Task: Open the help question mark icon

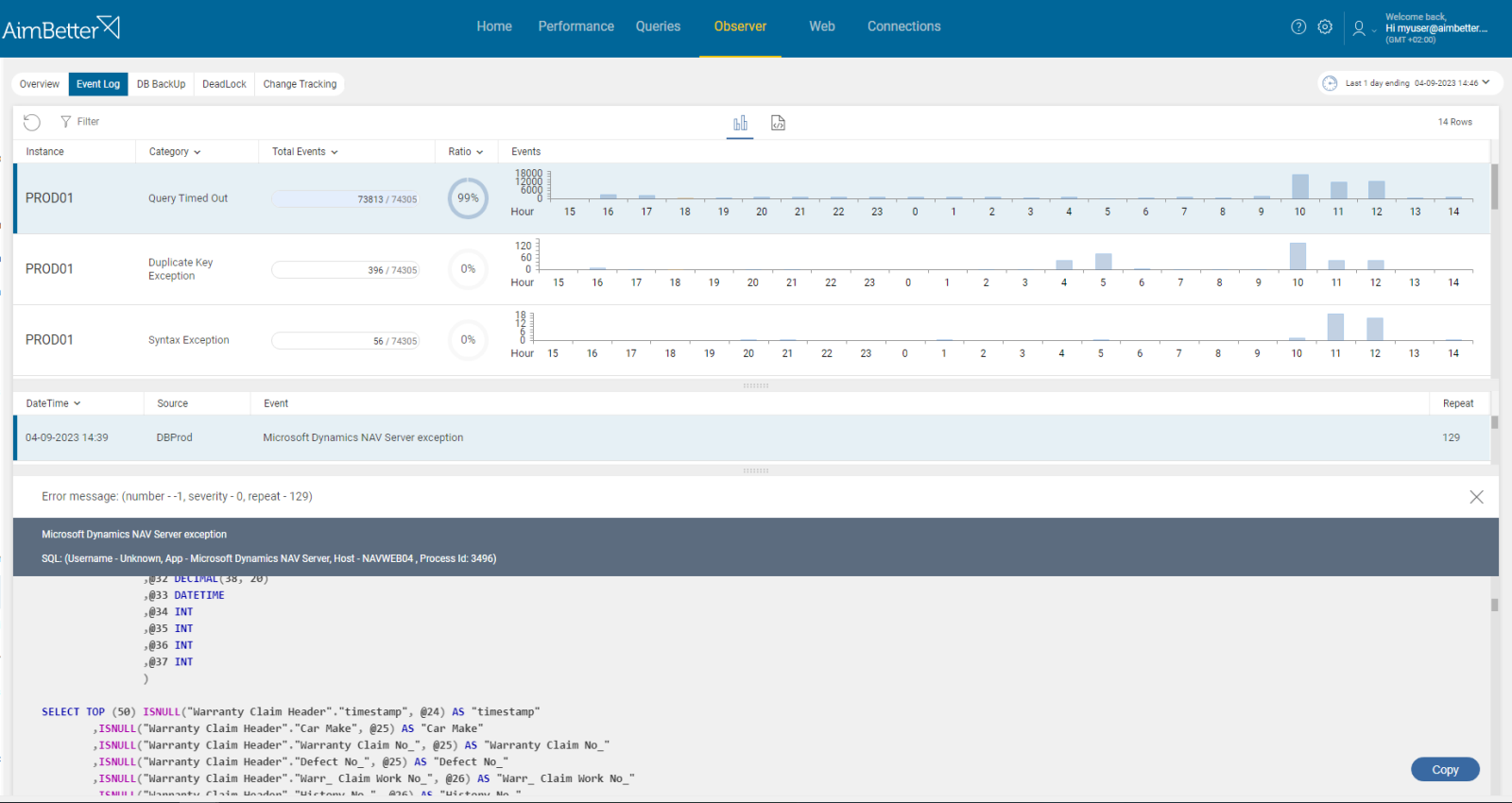Action: (x=1298, y=26)
